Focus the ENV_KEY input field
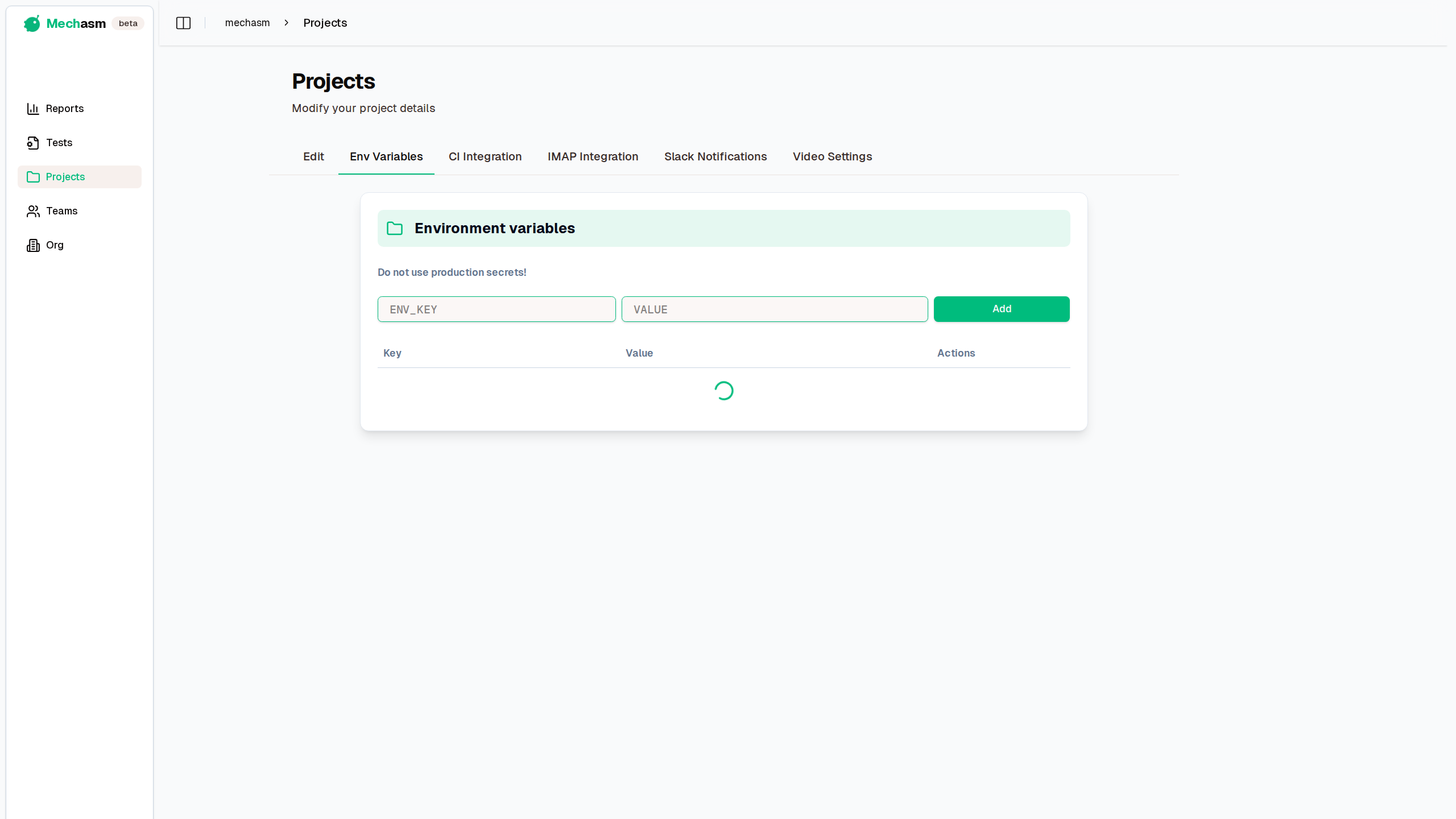Viewport: 1456px width, 819px height. 496,309
